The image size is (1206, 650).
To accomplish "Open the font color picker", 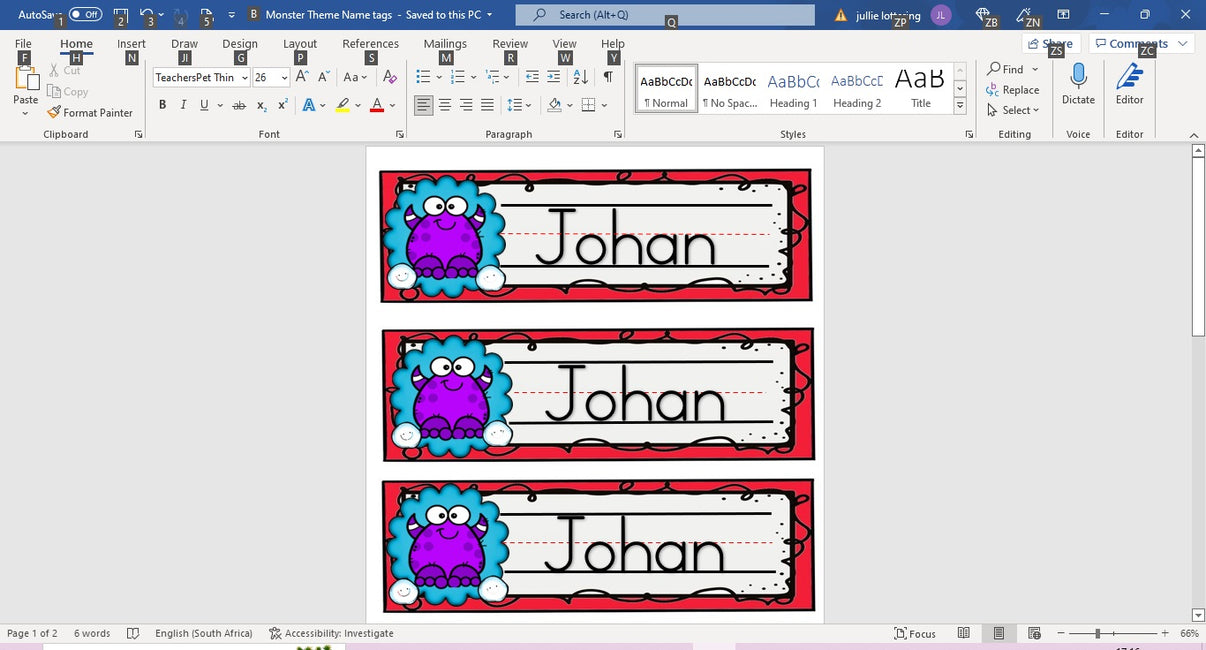I will (x=390, y=105).
